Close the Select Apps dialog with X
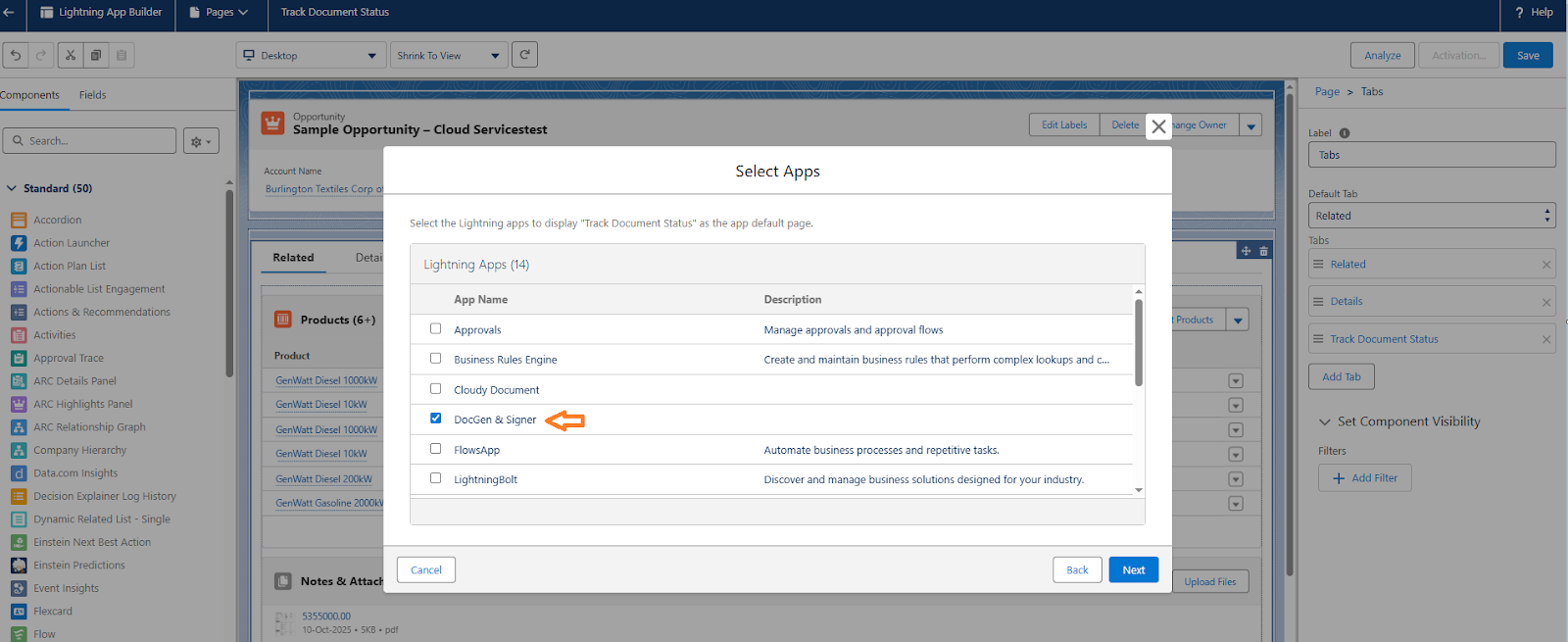 [1158, 126]
